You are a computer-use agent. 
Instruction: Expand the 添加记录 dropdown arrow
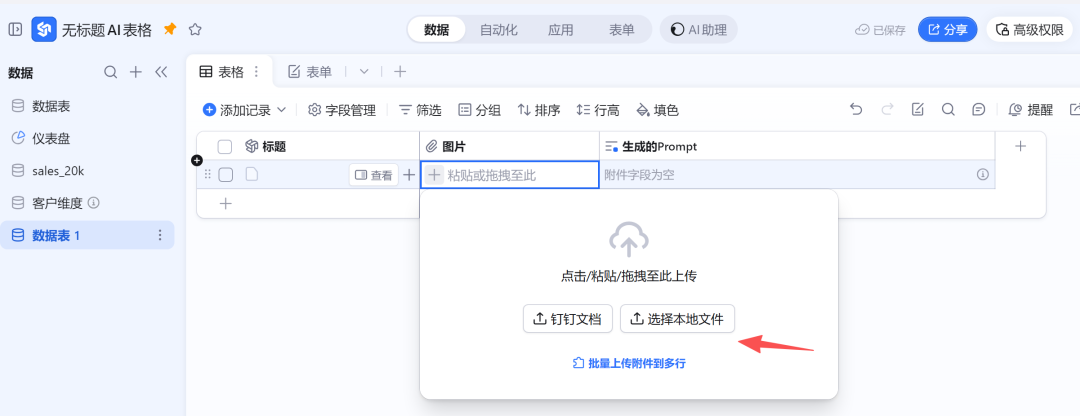pos(281,110)
